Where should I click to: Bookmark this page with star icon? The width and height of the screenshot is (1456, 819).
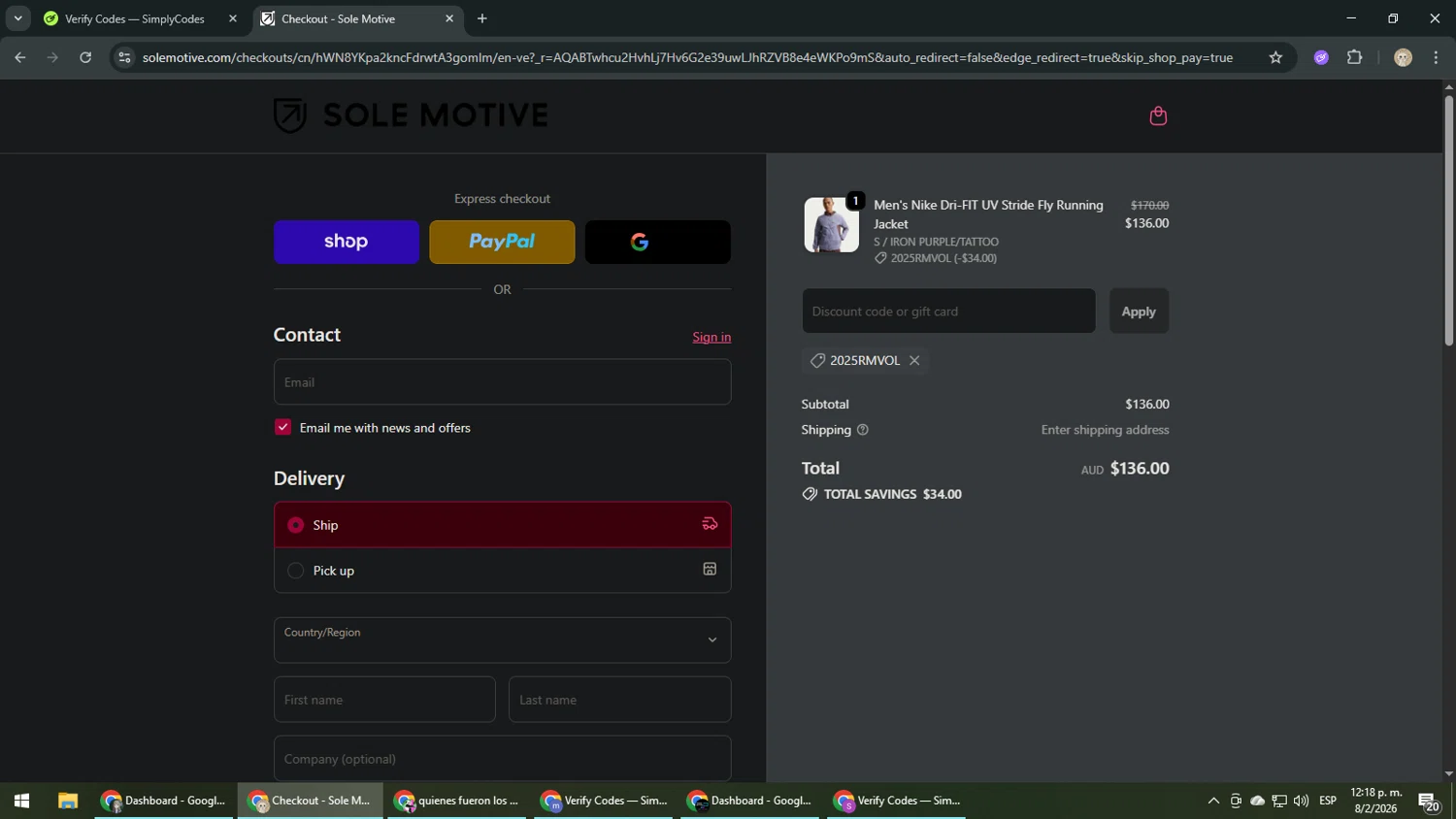click(x=1275, y=57)
